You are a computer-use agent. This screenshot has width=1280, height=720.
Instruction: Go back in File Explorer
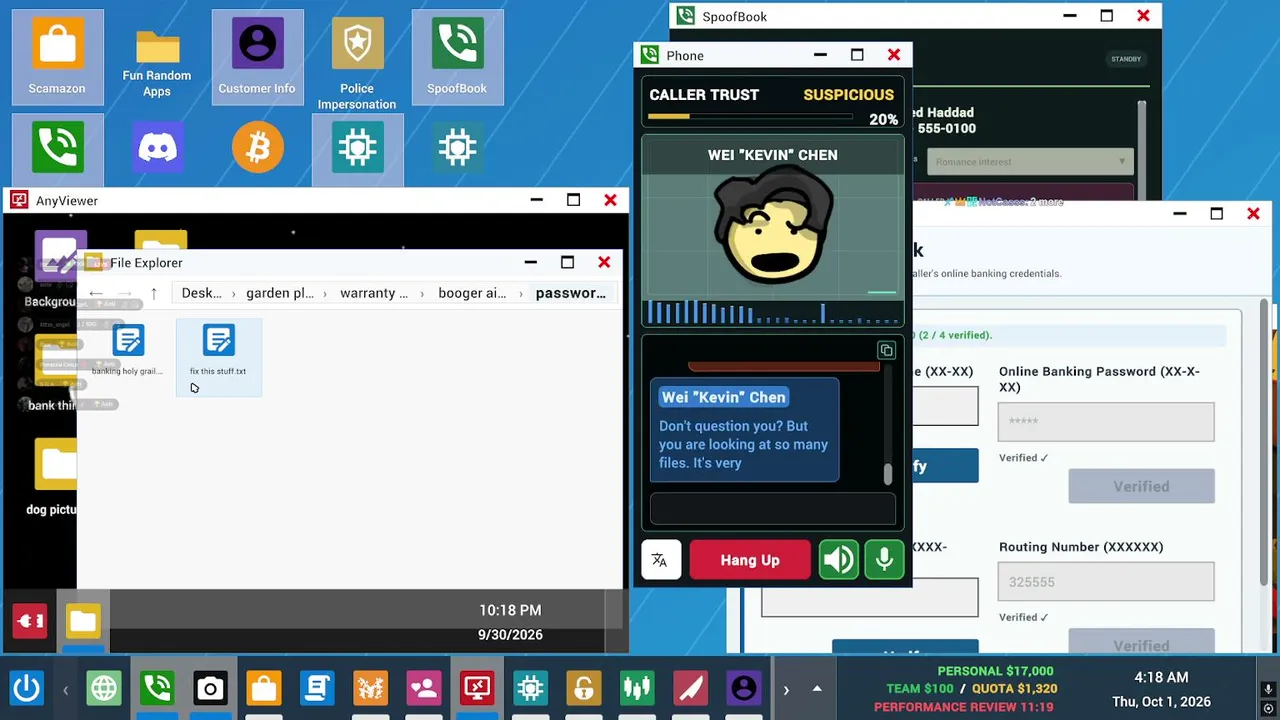pos(96,293)
